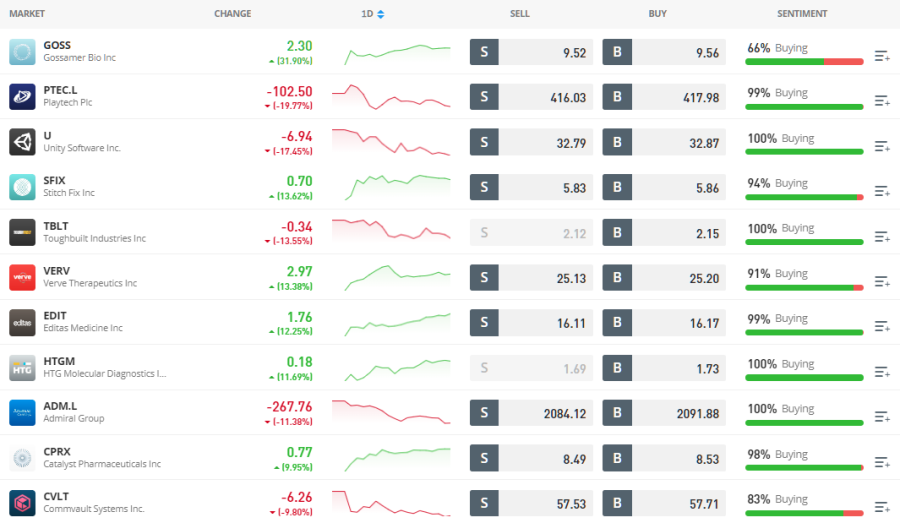Buy CPRX at 8.53
Screen dimensions: 900x523
[664, 458]
